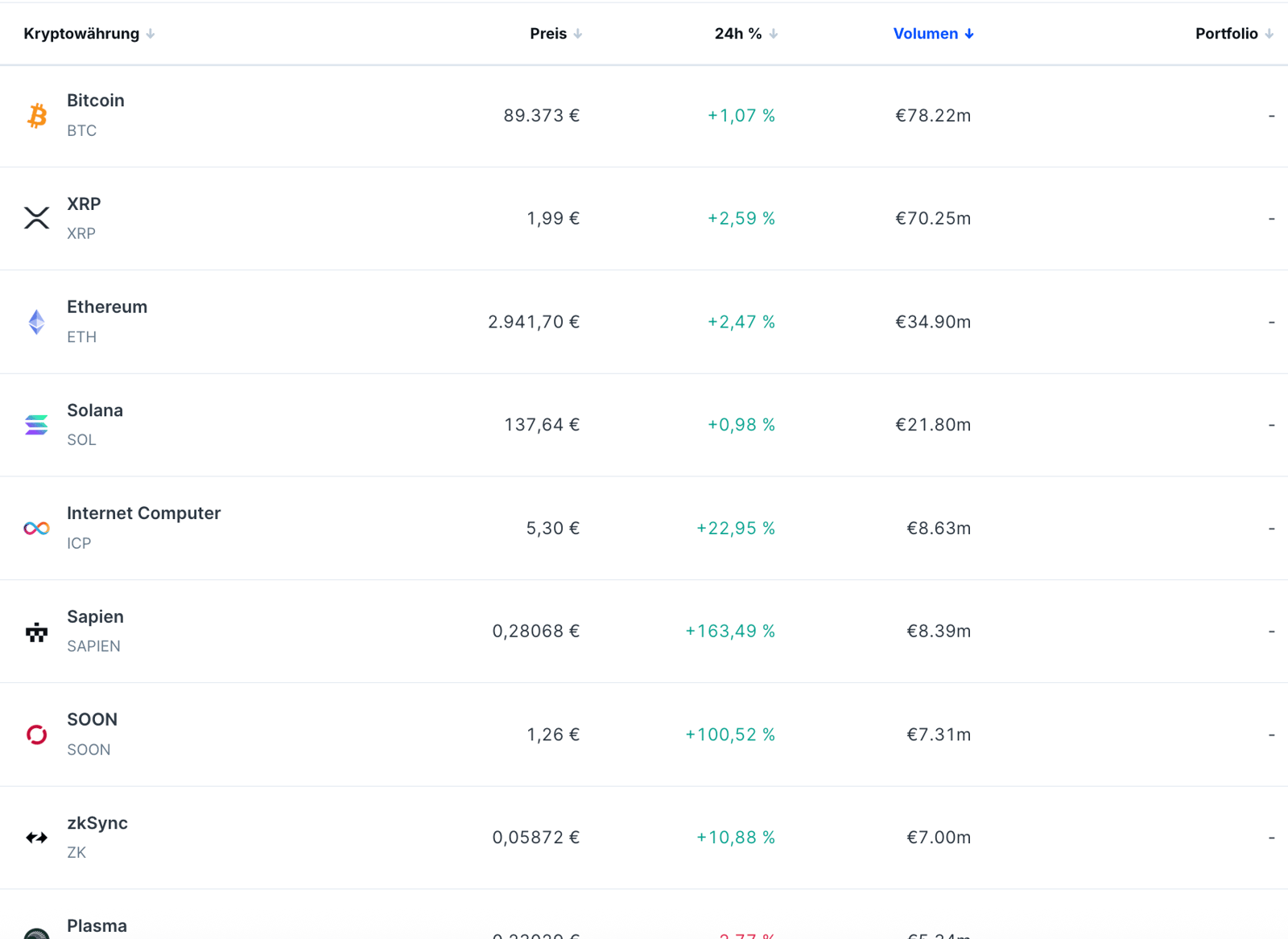Click zkSync volume €7.00m
This screenshot has width=1288, height=939.
(939, 838)
